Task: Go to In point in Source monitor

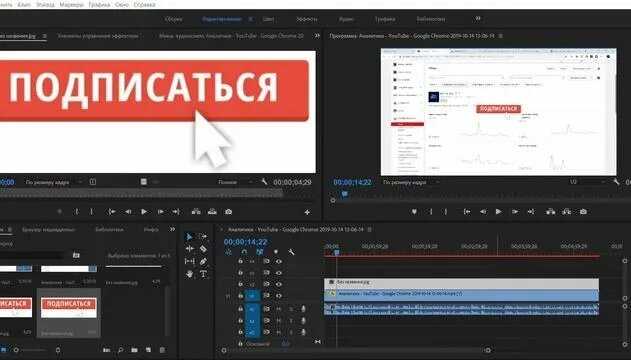Action: click(111, 212)
